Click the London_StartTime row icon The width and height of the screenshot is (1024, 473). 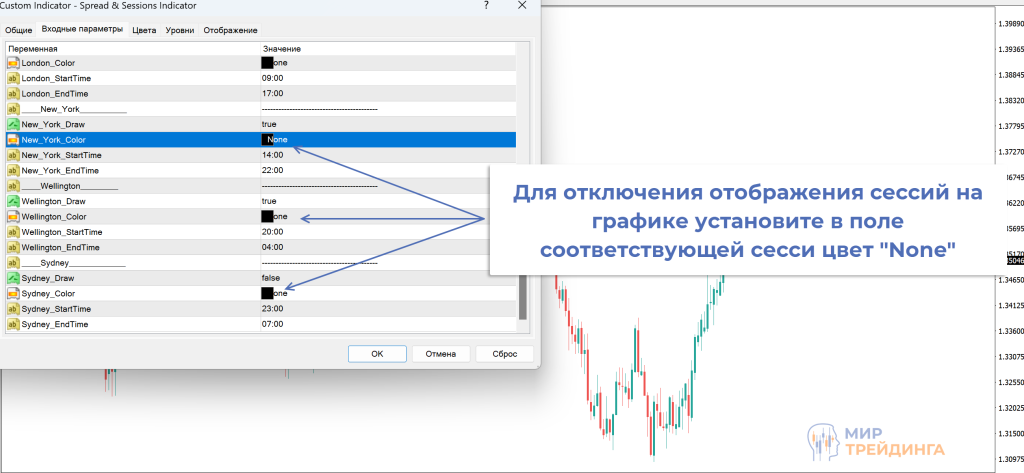coord(13,78)
